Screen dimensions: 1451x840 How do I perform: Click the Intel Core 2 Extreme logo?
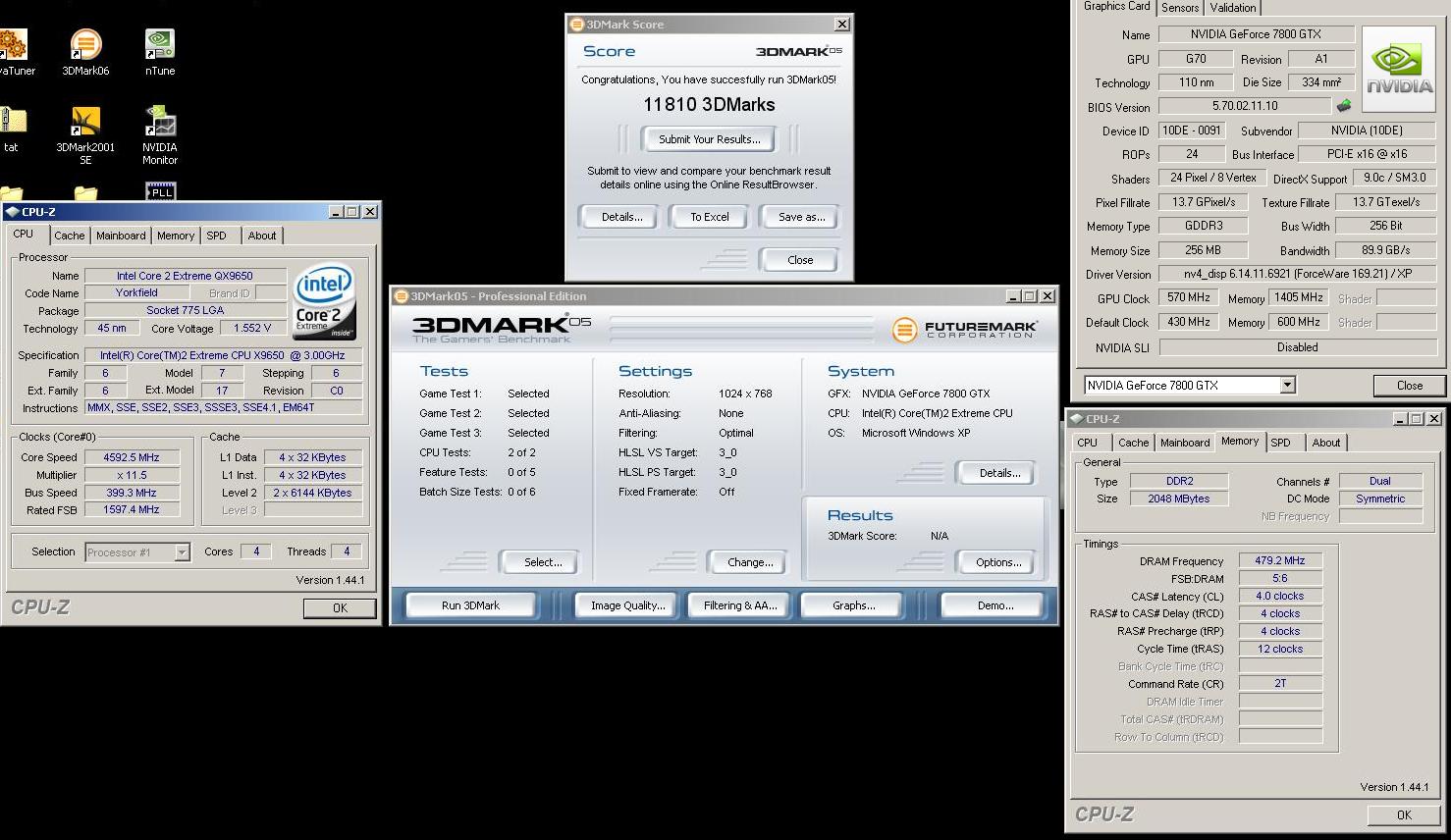[x=324, y=300]
